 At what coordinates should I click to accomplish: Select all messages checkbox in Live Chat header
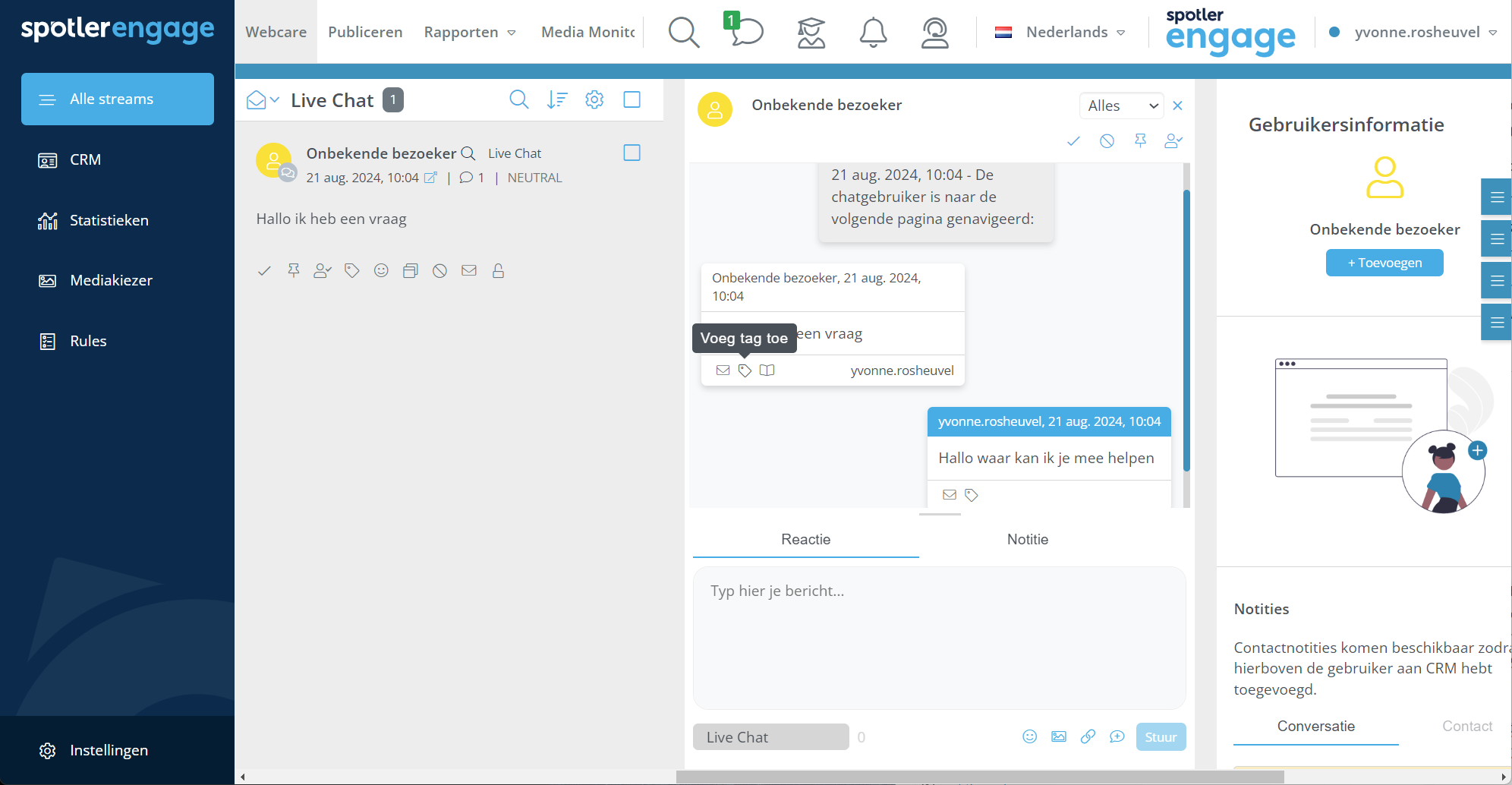click(632, 99)
